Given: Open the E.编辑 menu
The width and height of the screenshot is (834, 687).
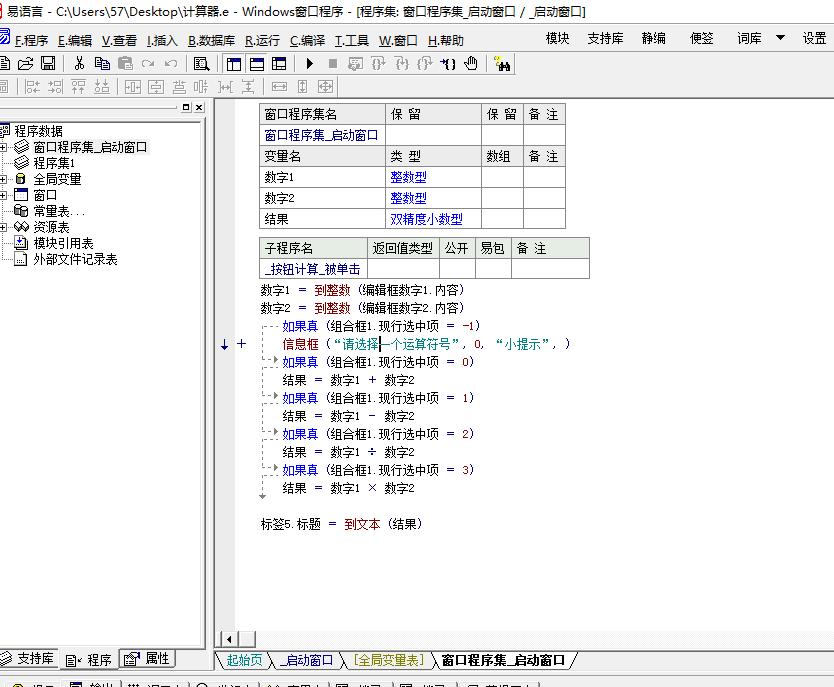Looking at the screenshot, I should click(75, 40).
